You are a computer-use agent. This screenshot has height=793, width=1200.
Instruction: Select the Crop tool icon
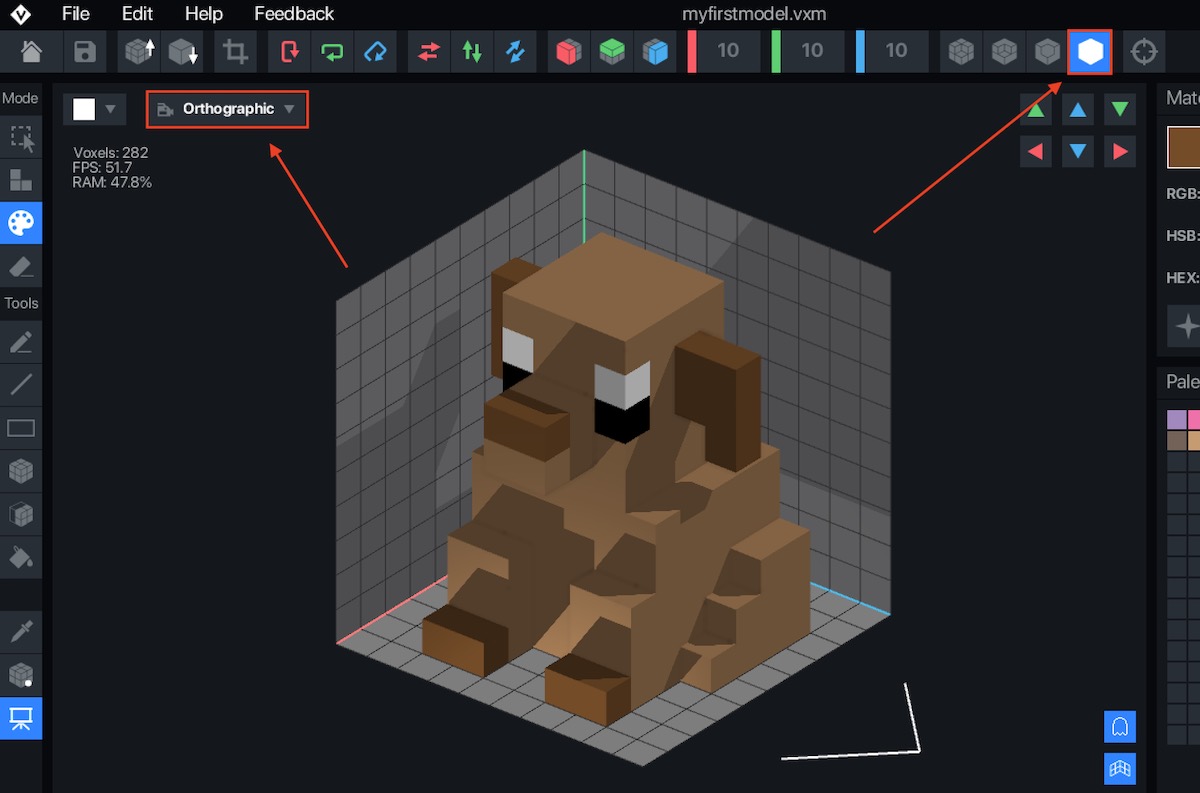point(236,51)
